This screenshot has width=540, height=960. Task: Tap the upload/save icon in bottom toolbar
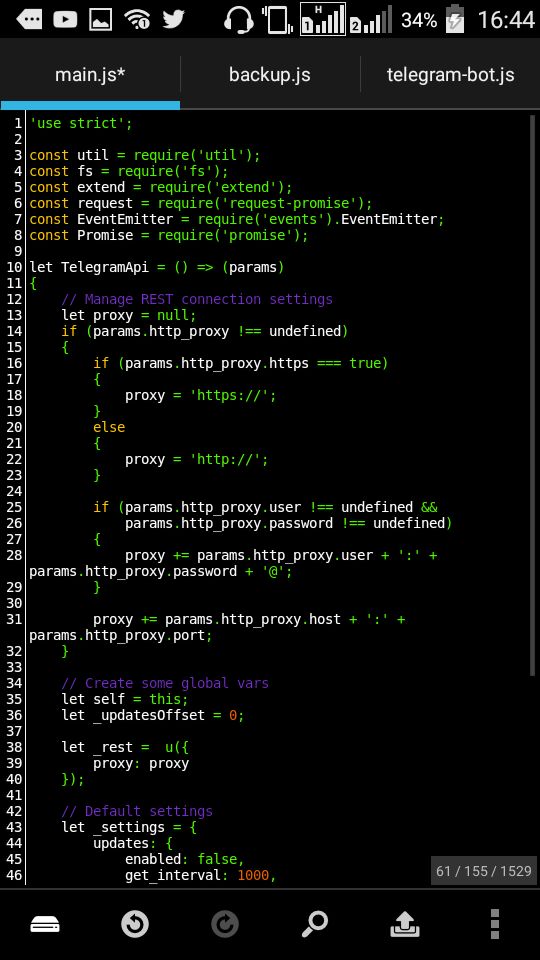(x=405, y=925)
